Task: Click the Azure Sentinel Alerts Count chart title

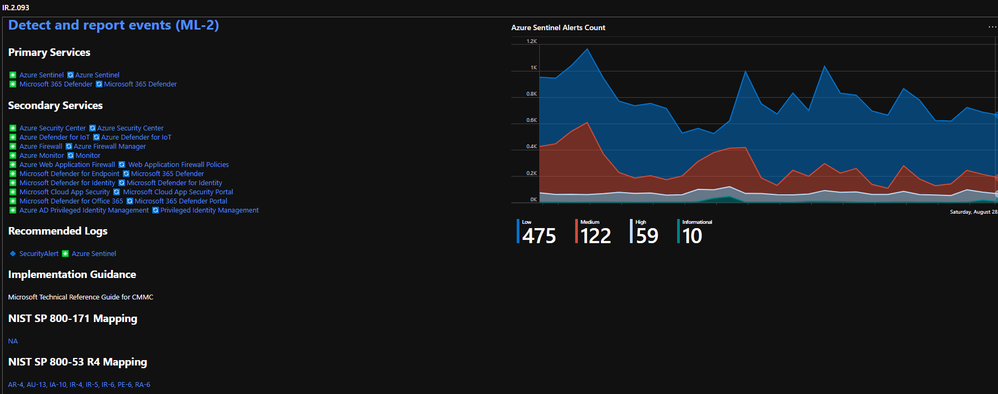Action: click(558, 27)
